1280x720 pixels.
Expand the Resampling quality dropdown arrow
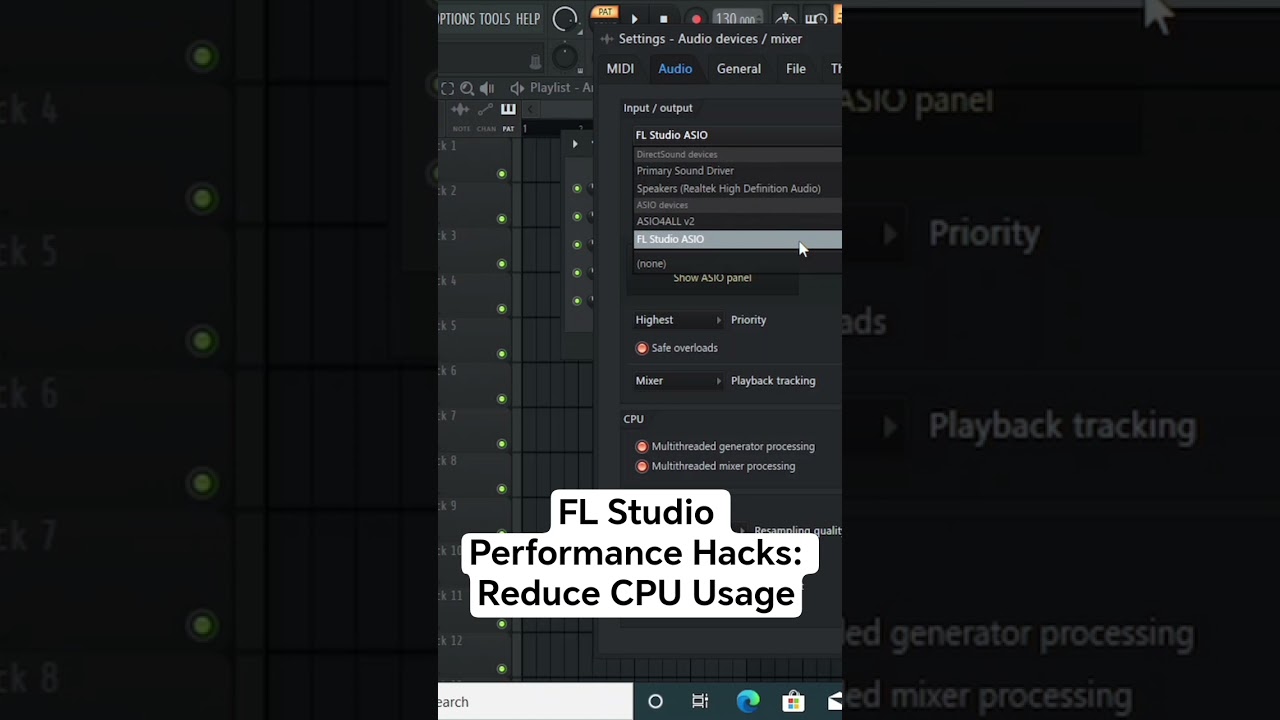tap(743, 531)
